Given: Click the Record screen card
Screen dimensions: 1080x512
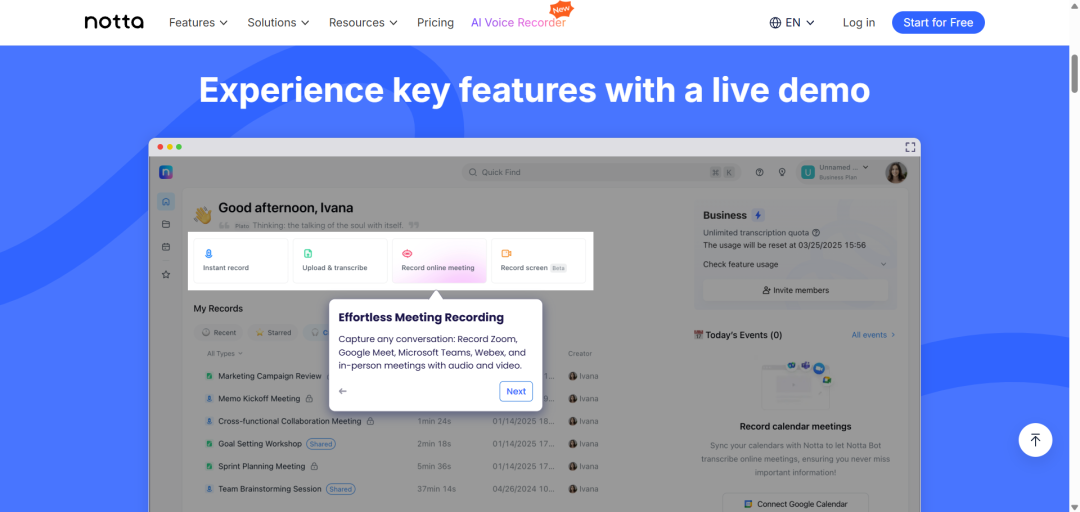Looking at the screenshot, I should tap(539, 260).
